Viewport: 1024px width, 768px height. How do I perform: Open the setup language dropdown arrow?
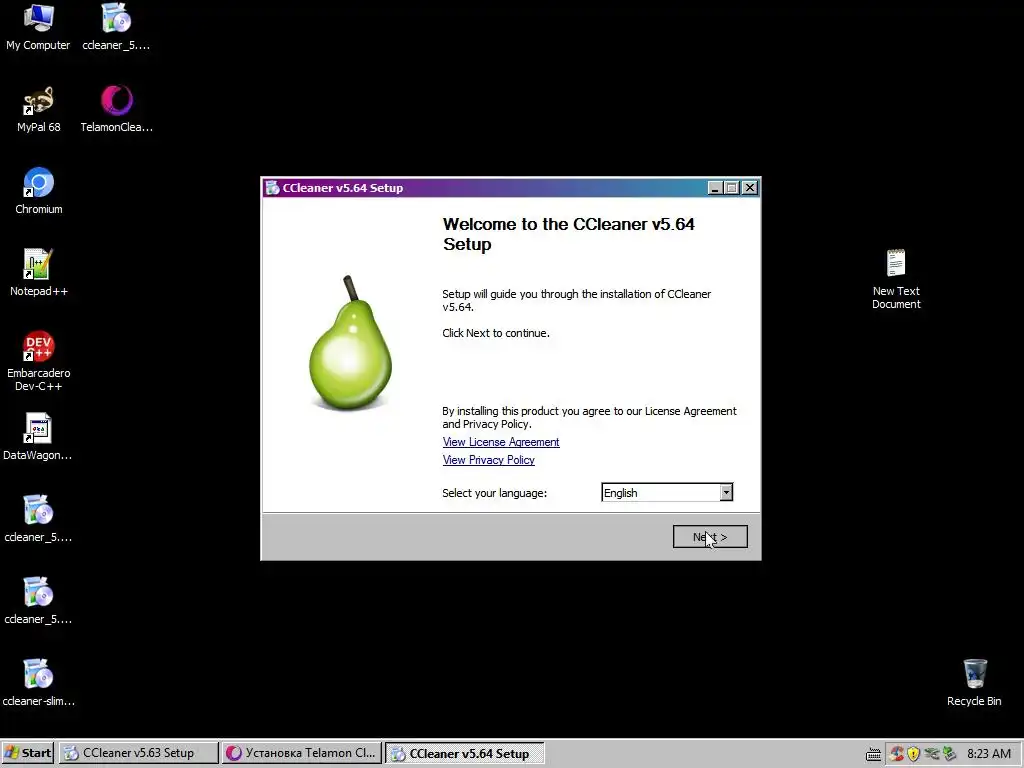726,492
